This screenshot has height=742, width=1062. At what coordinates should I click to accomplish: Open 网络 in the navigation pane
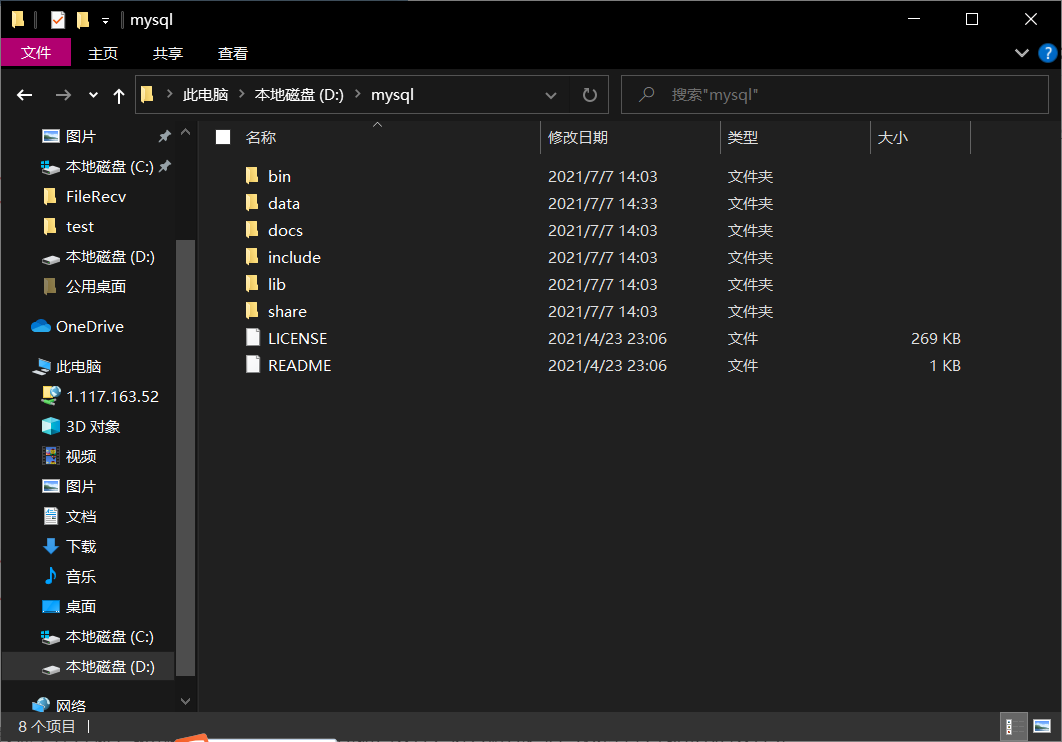click(59, 705)
